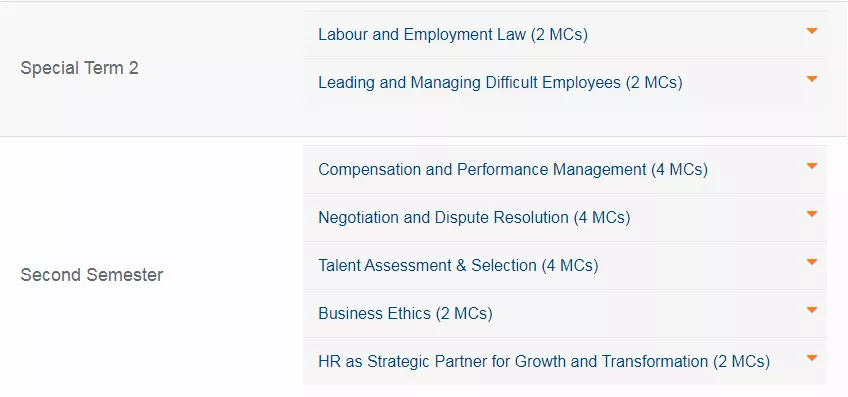Click the (4 MCs) text after Talent Assessment & Selection

click(570, 266)
